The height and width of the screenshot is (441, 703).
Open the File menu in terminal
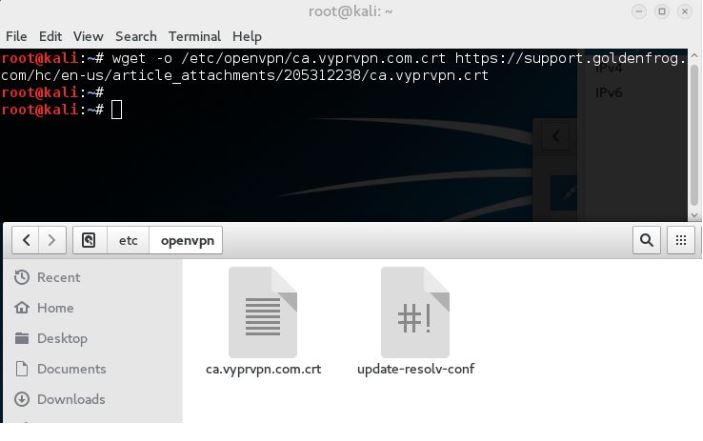[16, 36]
